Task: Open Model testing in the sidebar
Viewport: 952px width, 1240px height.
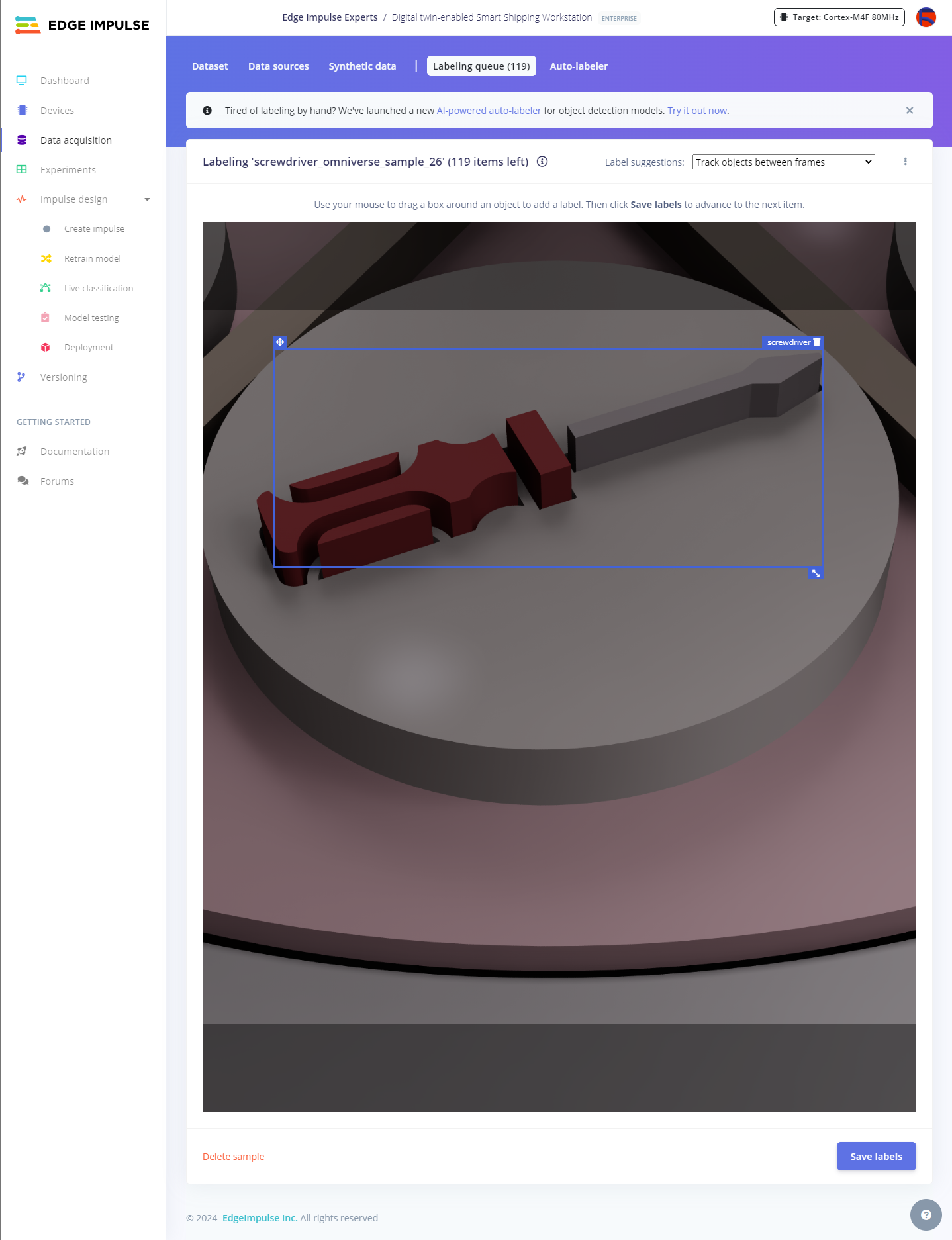Action: [91, 318]
